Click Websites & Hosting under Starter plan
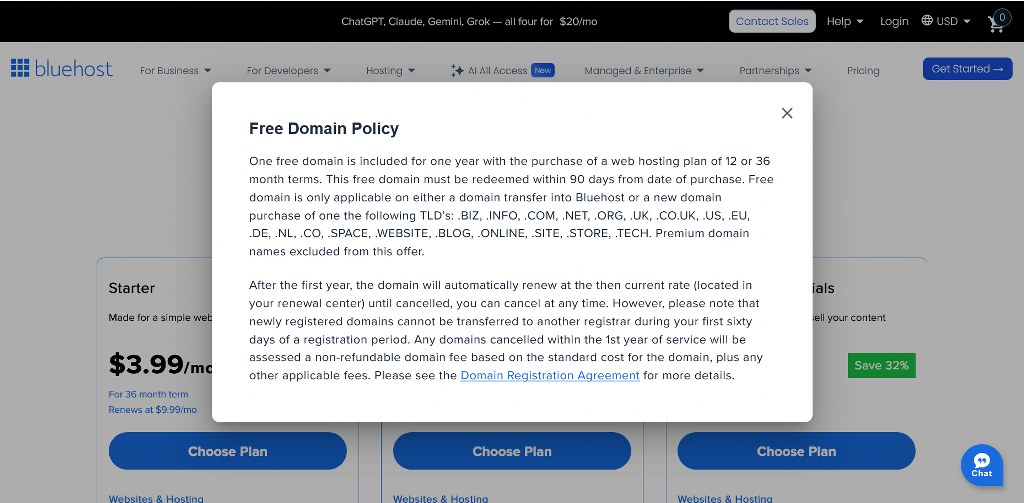The width and height of the screenshot is (1024, 503). pos(156,498)
